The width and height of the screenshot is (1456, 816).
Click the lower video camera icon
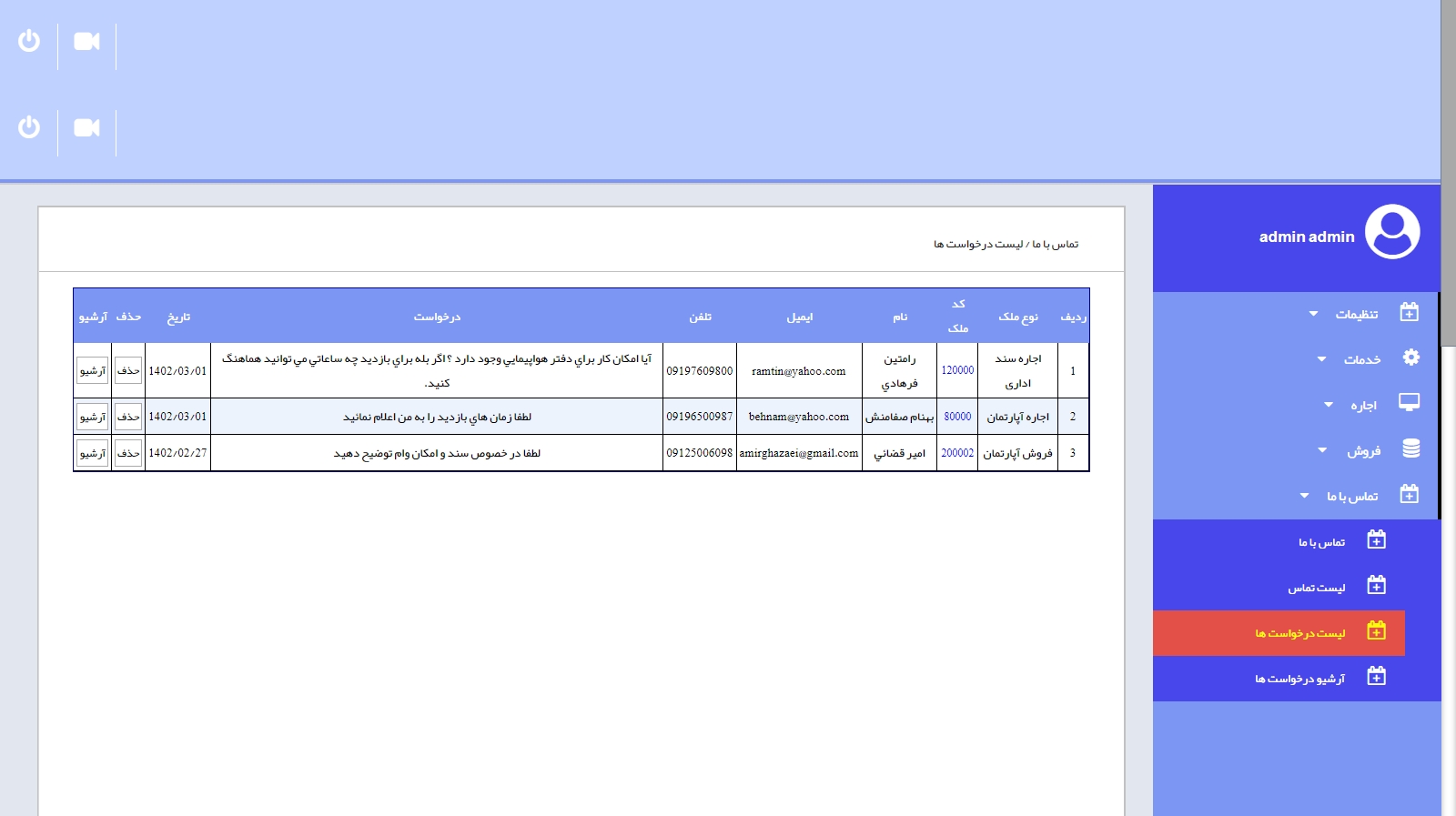pyautogui.click(x=86, y=127)
